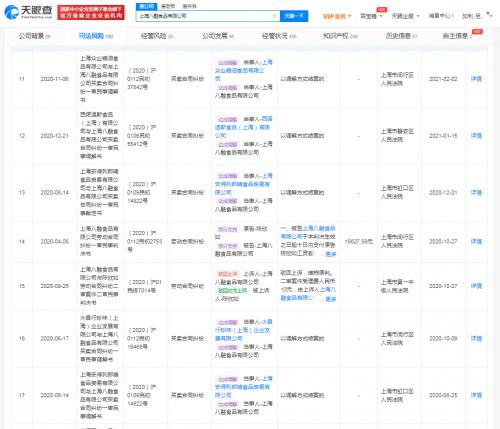Image resolution: width=500 pixels, height=429 pixels.
Task: Click row number 17
Action: (22, 395)
